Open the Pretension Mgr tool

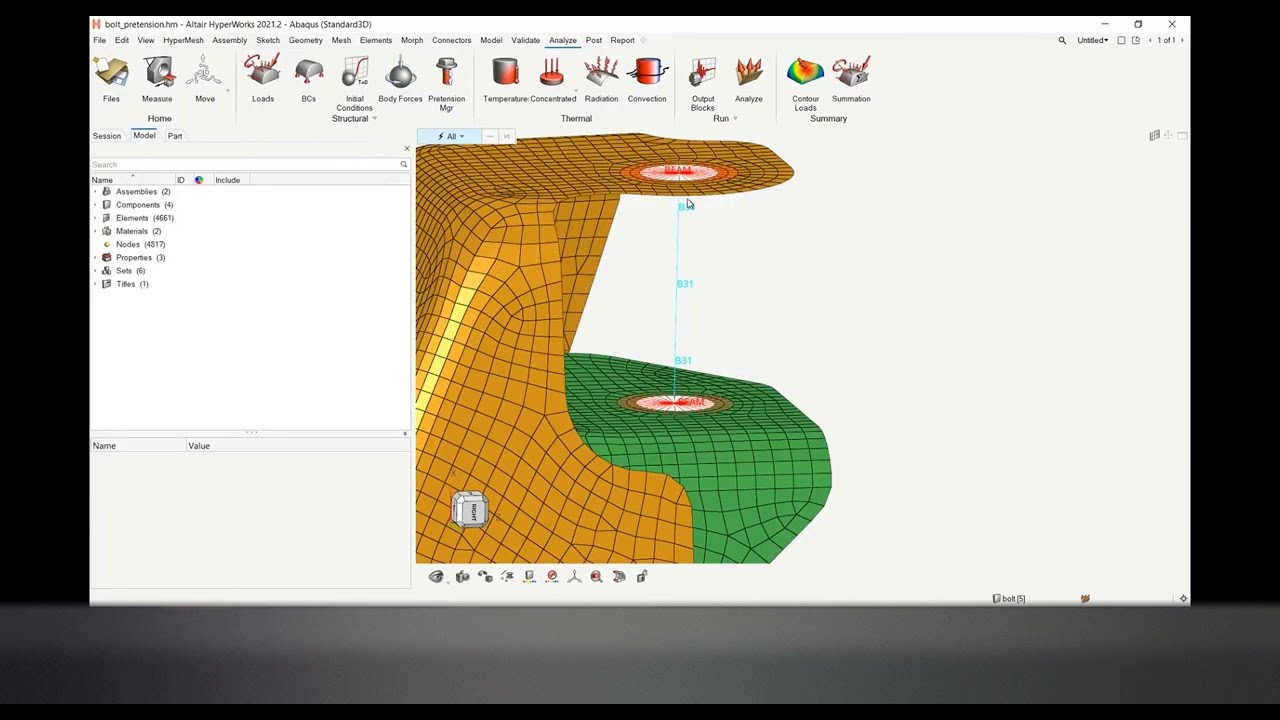pos(446,84)
